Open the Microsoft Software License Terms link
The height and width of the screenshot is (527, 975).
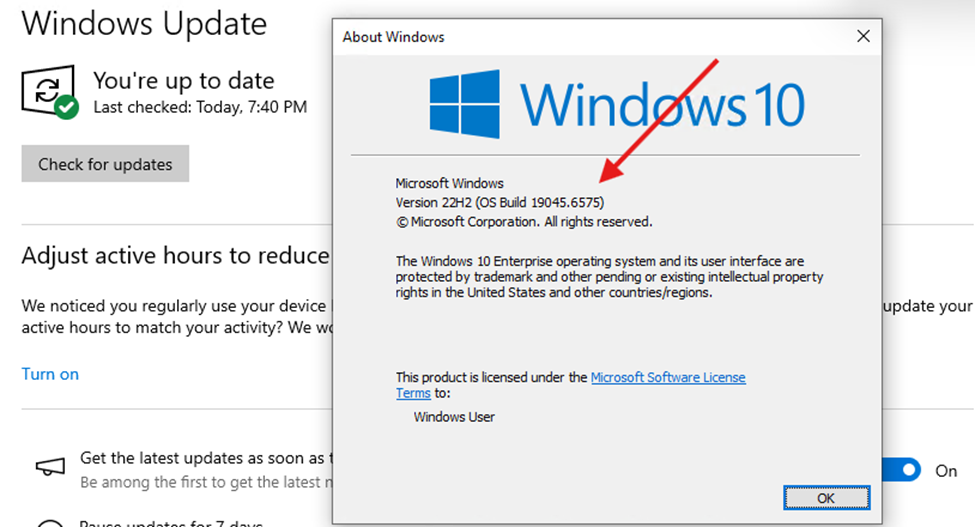coord(667,377)
